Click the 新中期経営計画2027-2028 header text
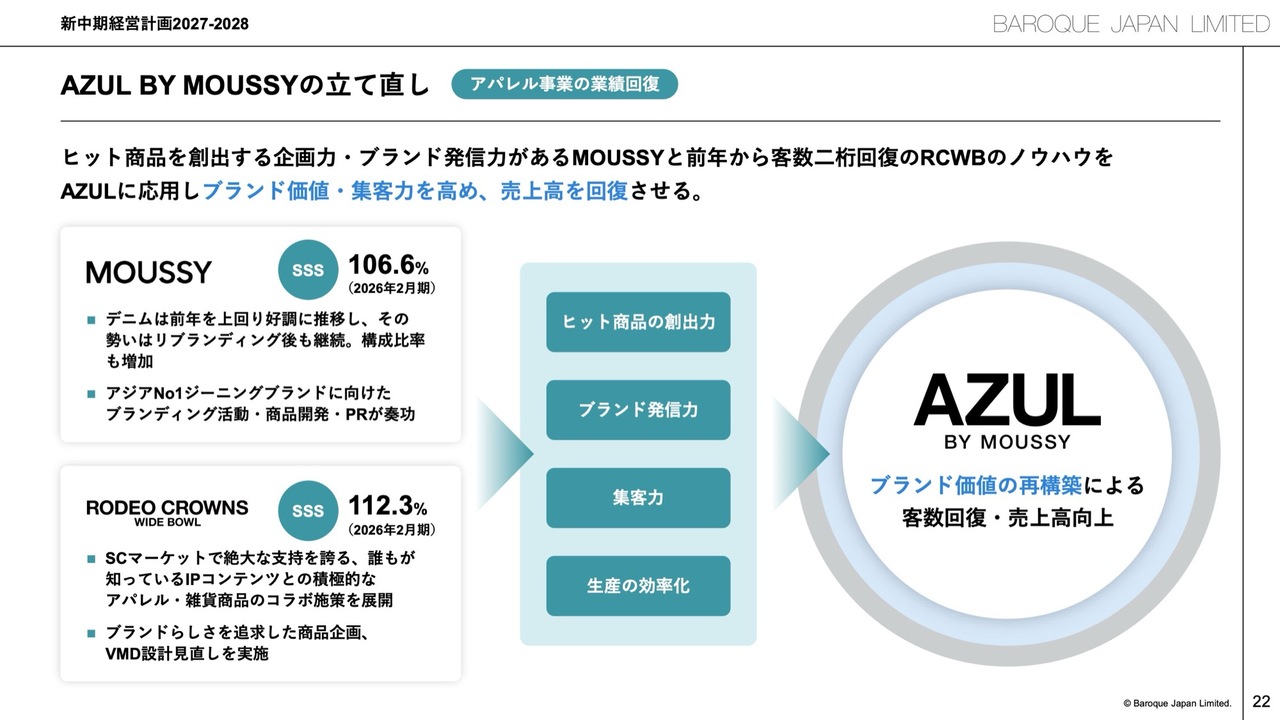 click(155, 24)
